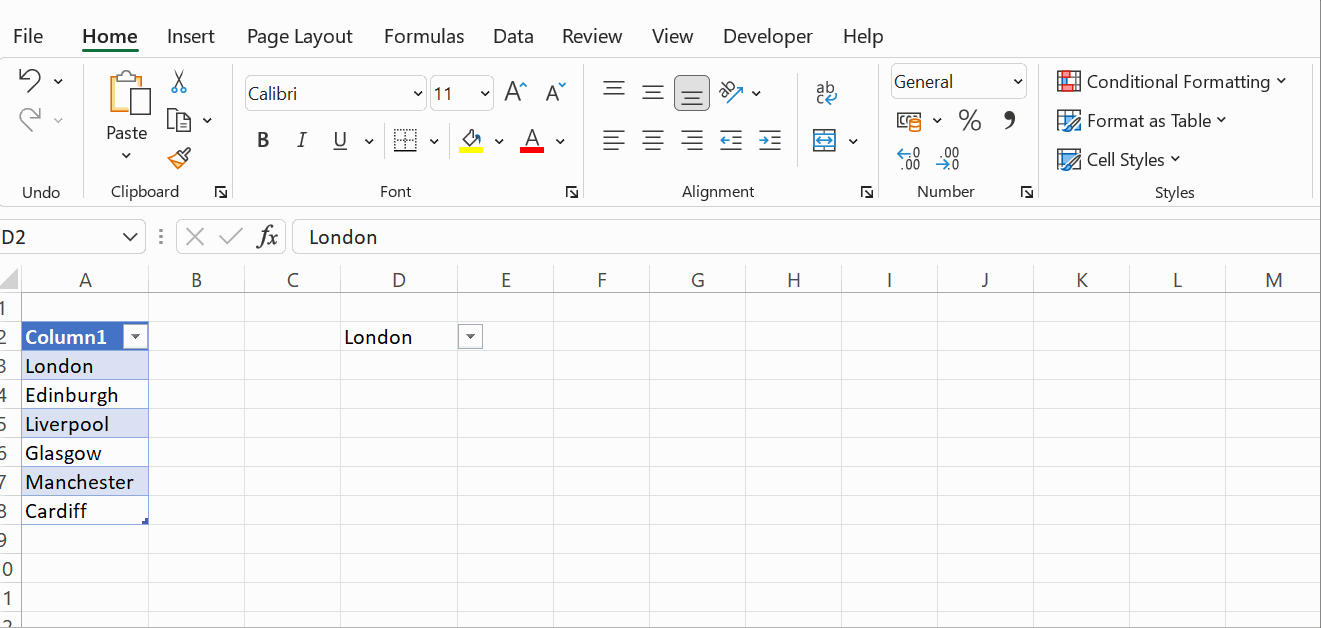The image size is (1321, 628).
Task: Open the Developer ribbon tab
Action: click(x=767, y=36)
